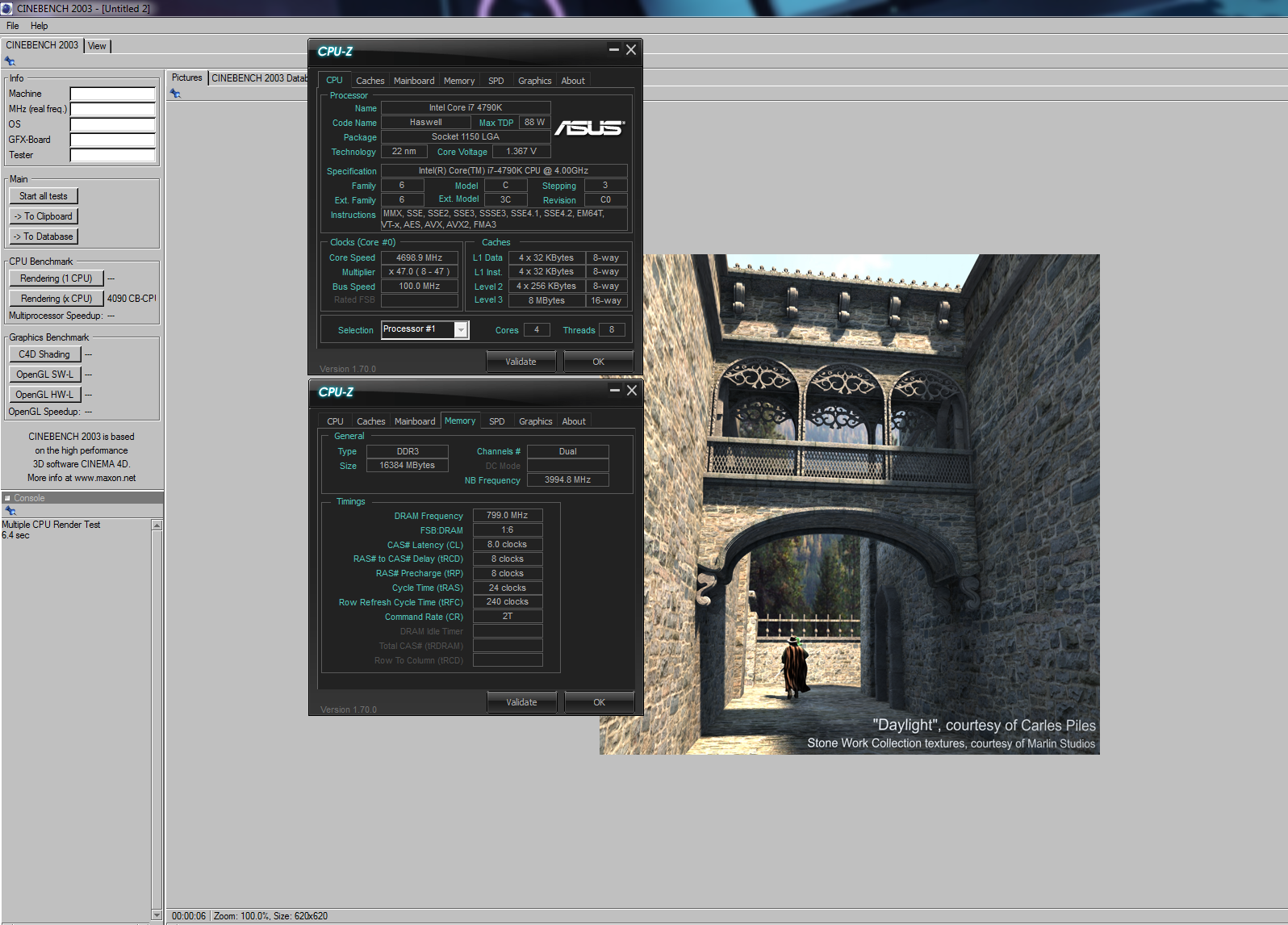
Task: Click the GFX-Board input field
Action: tap(112, 140)
